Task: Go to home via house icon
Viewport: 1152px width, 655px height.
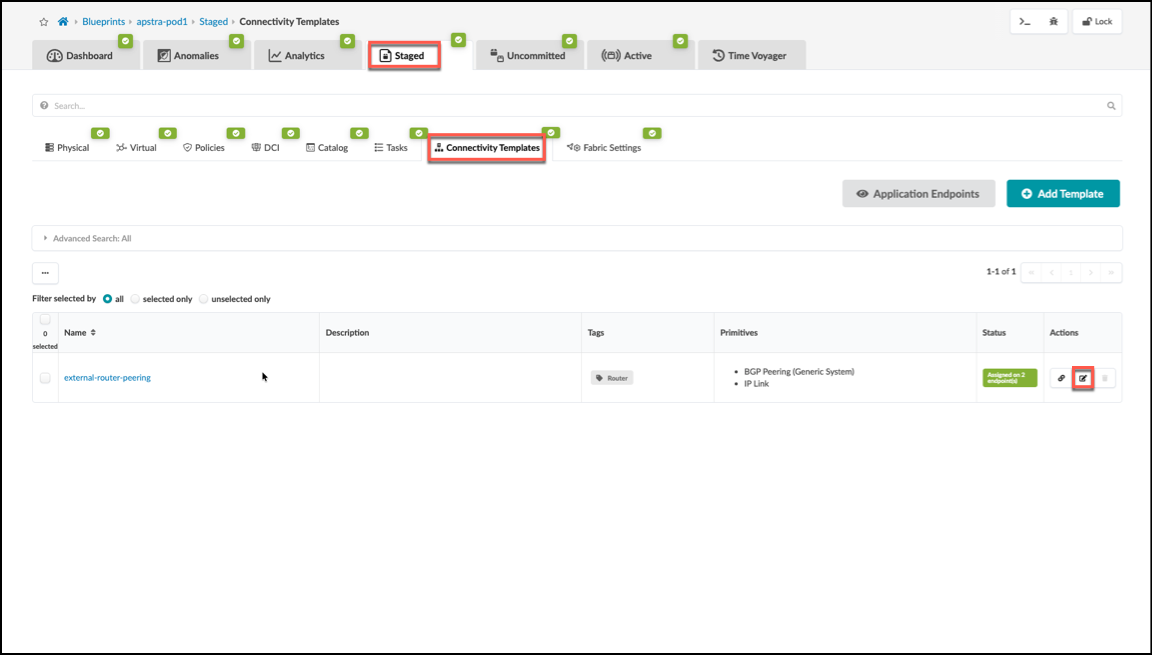Action: [63, 21]
